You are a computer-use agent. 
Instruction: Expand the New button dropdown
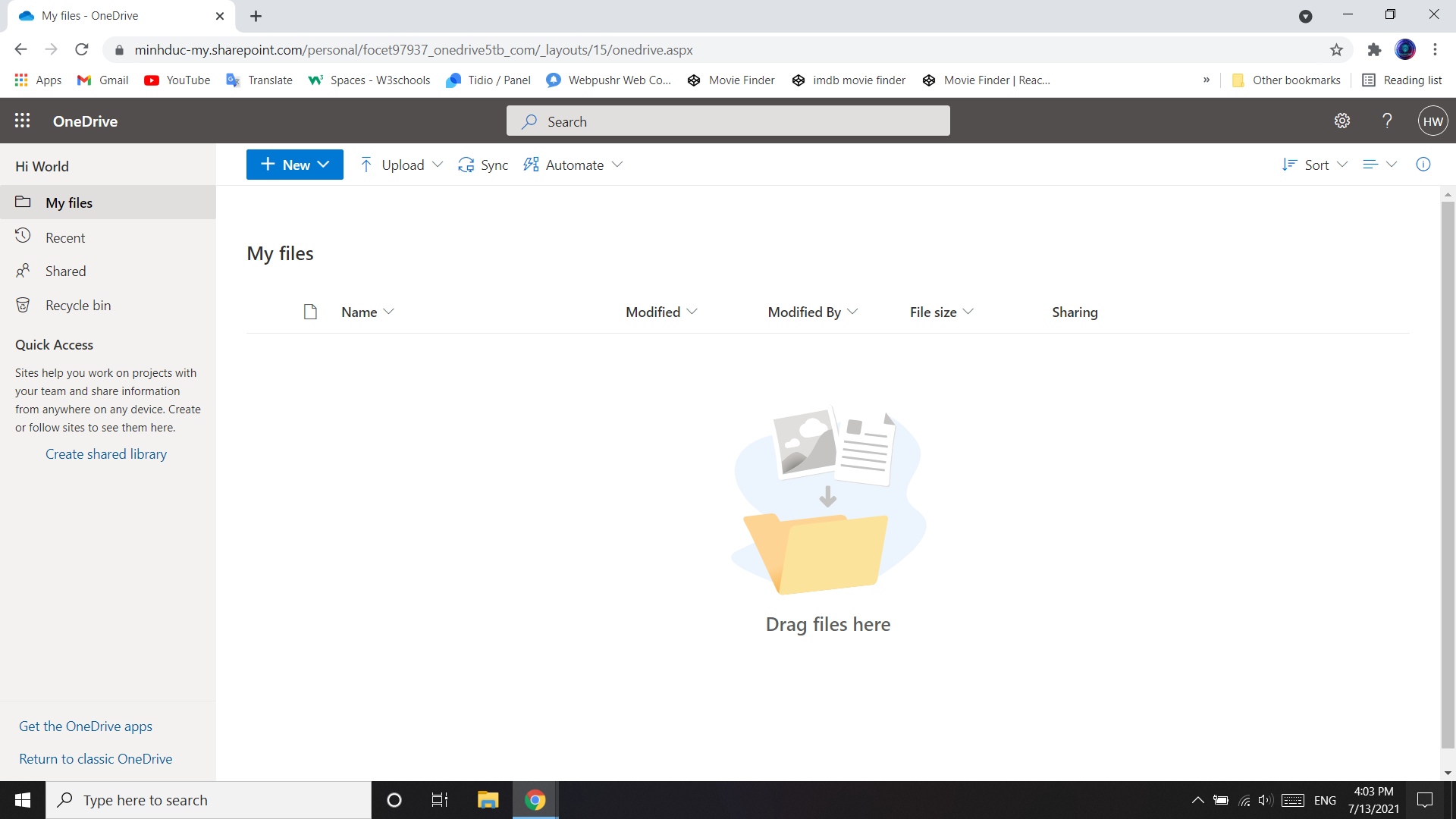[324, 165]
